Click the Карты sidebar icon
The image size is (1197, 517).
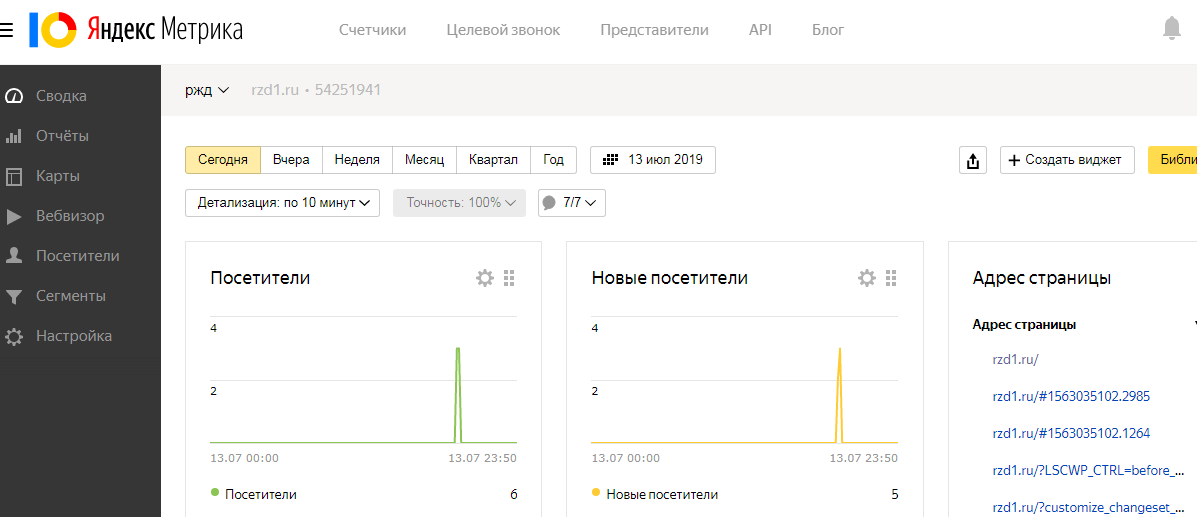click(x=13, y=176)
